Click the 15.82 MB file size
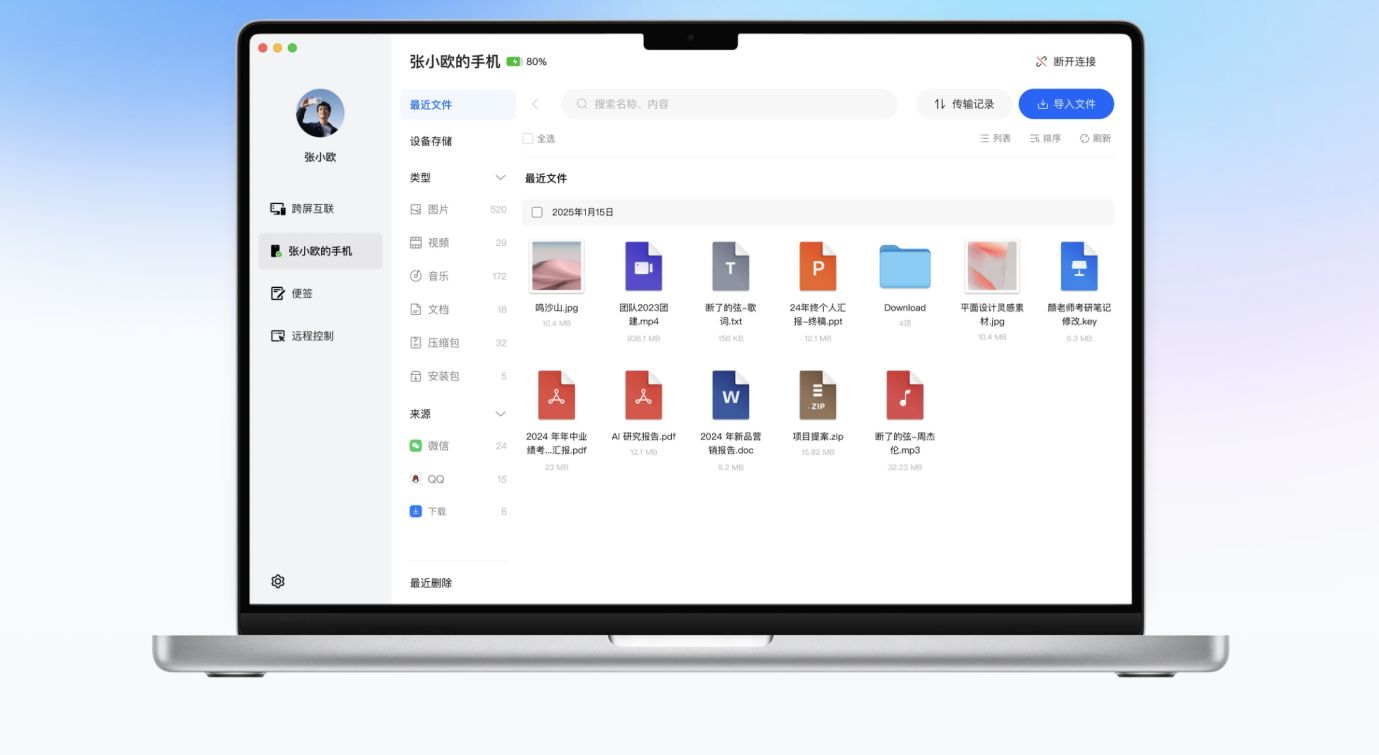Viewport: 1379px width, 755px height. point(818,453)
